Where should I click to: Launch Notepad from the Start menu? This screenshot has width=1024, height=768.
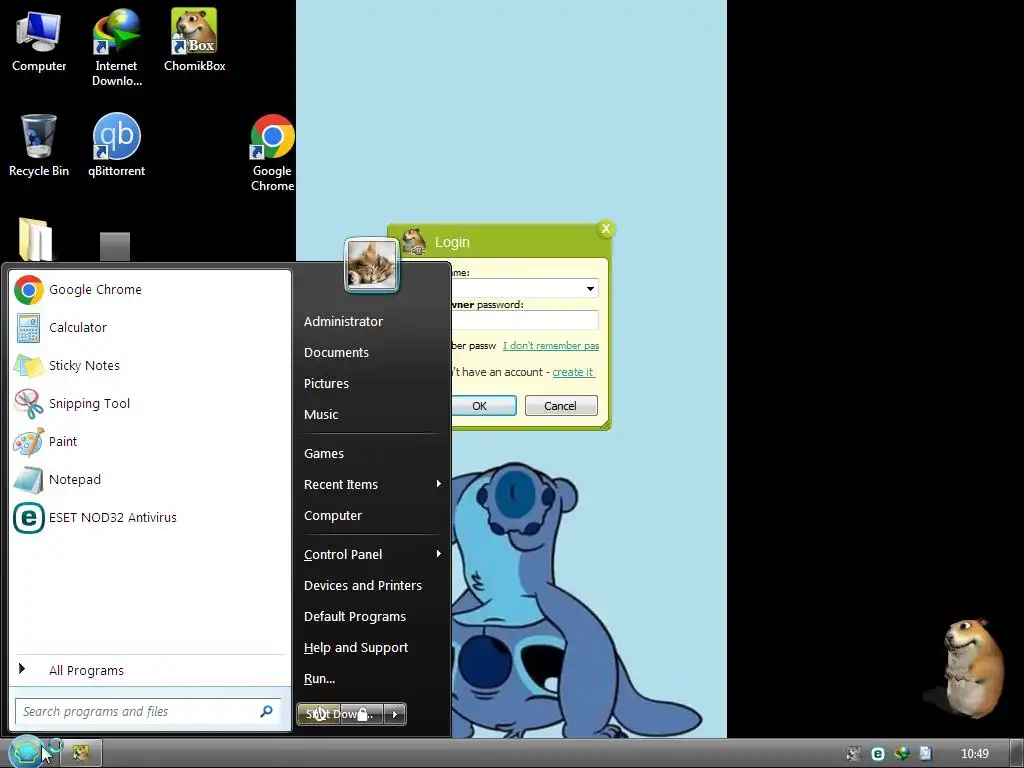coord(150,479)
